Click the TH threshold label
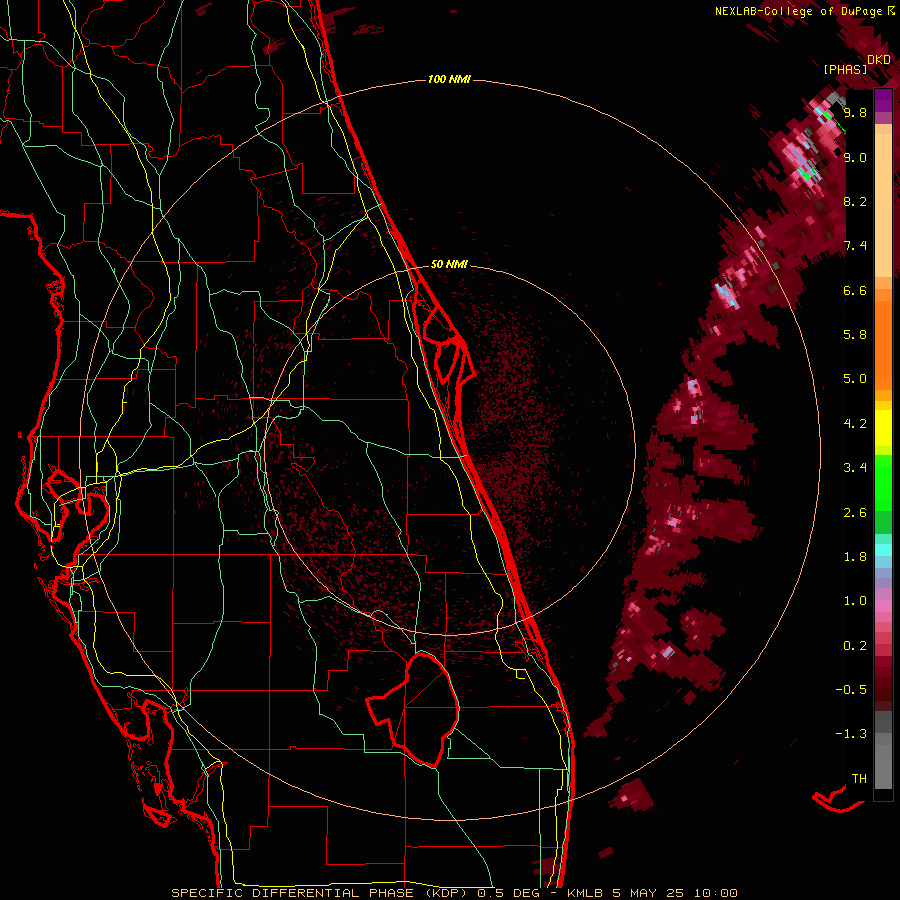The height and width of the screenshot is (900, 900). [859, 779]
